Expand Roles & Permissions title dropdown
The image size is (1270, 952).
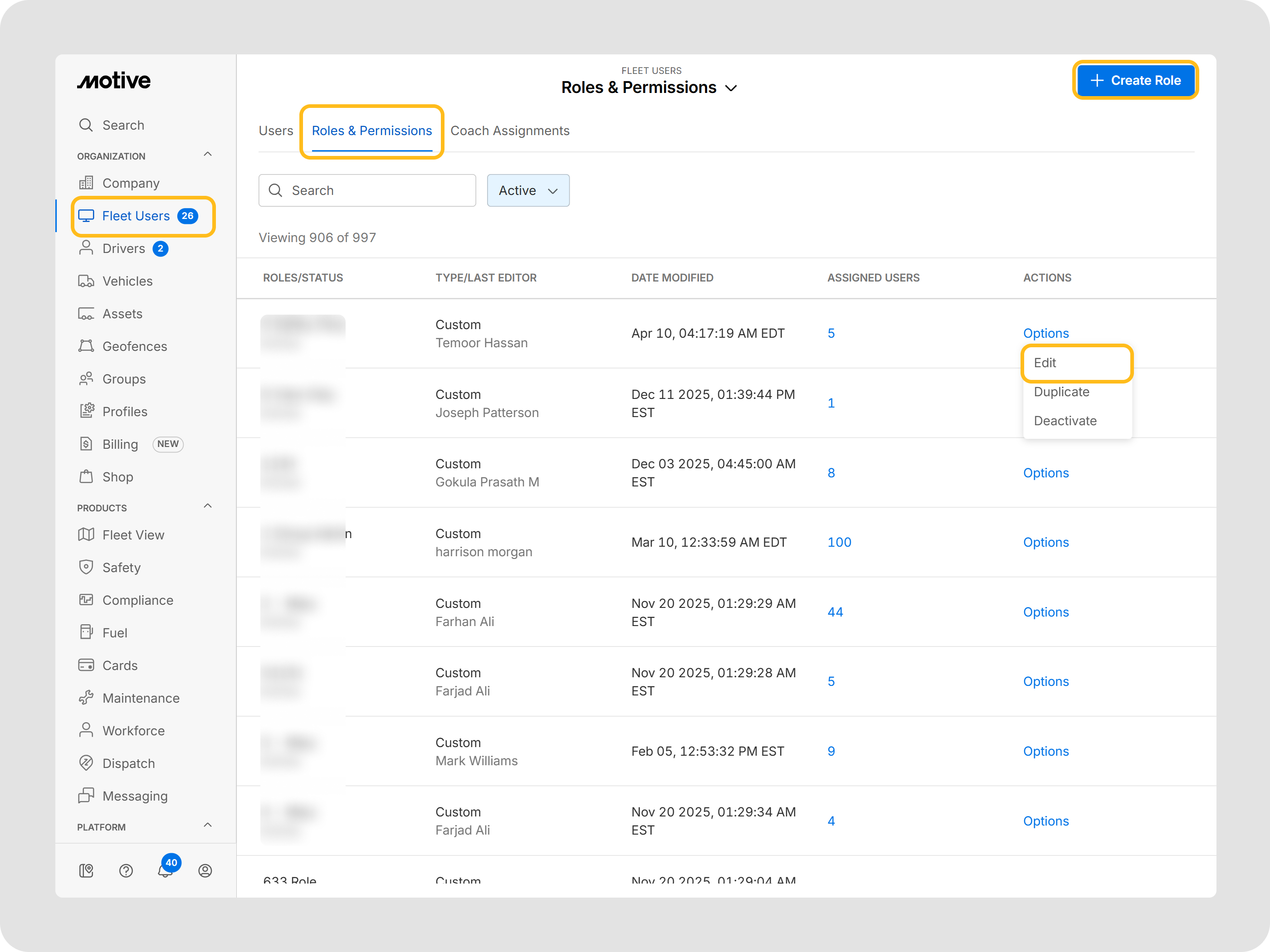[731, 88]
